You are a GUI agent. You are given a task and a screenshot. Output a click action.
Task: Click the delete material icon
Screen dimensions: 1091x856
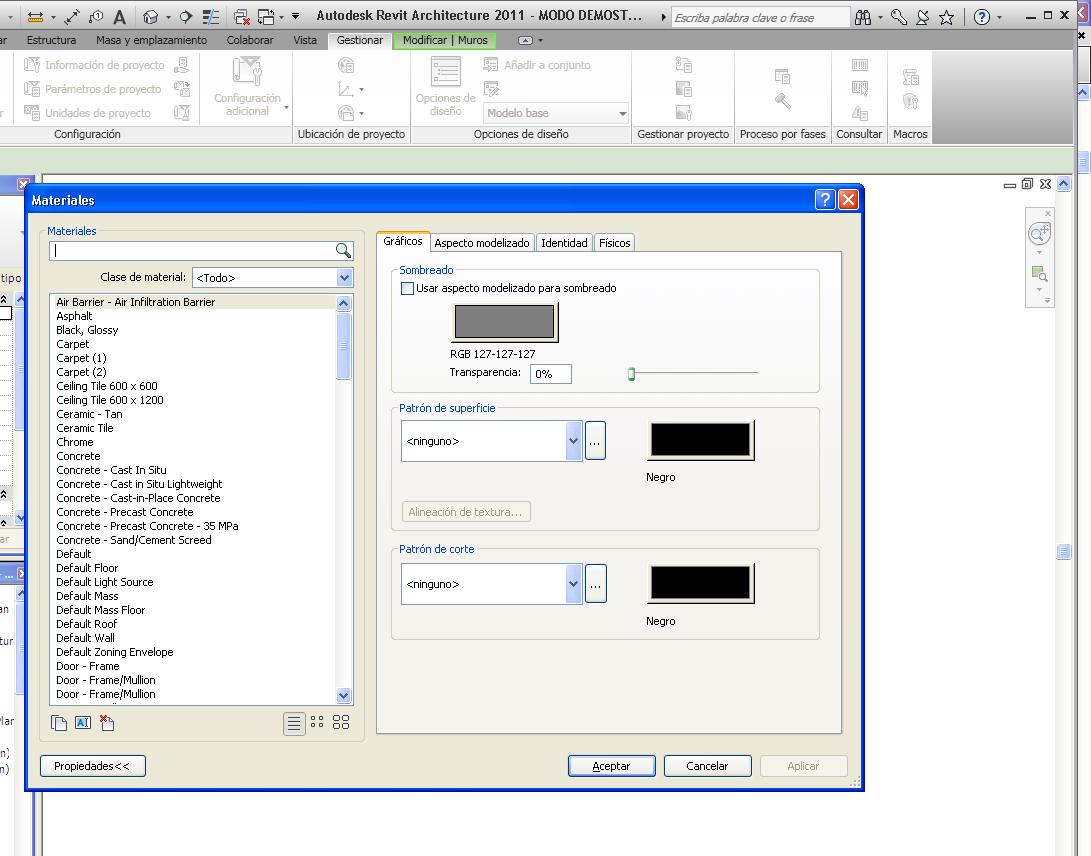coord(107,723)
